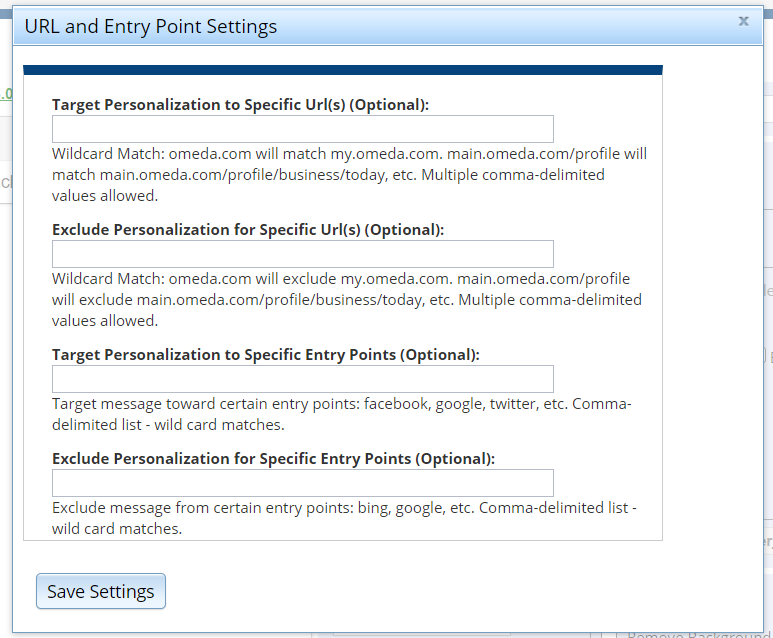Viewport: 773px width, 638px height.
Task: Click into Target Specific Entry Points input
Action: pyautogui.click(x=302, y=379)
